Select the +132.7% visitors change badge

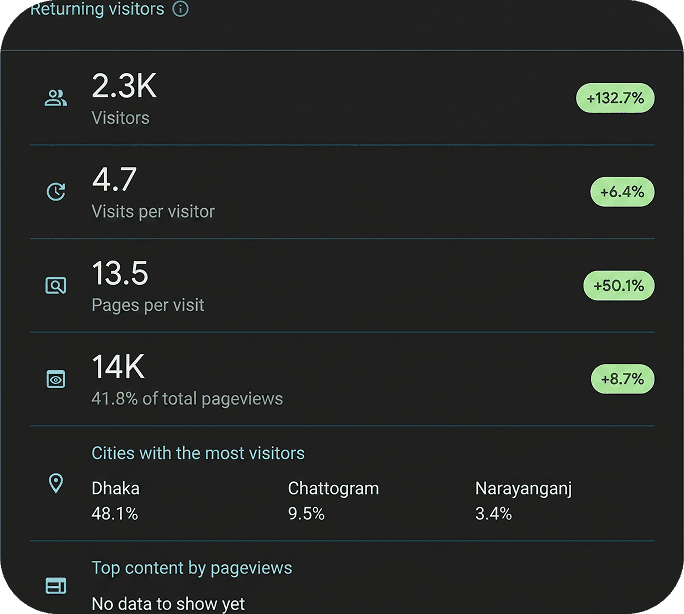click(x=615, y=98)
